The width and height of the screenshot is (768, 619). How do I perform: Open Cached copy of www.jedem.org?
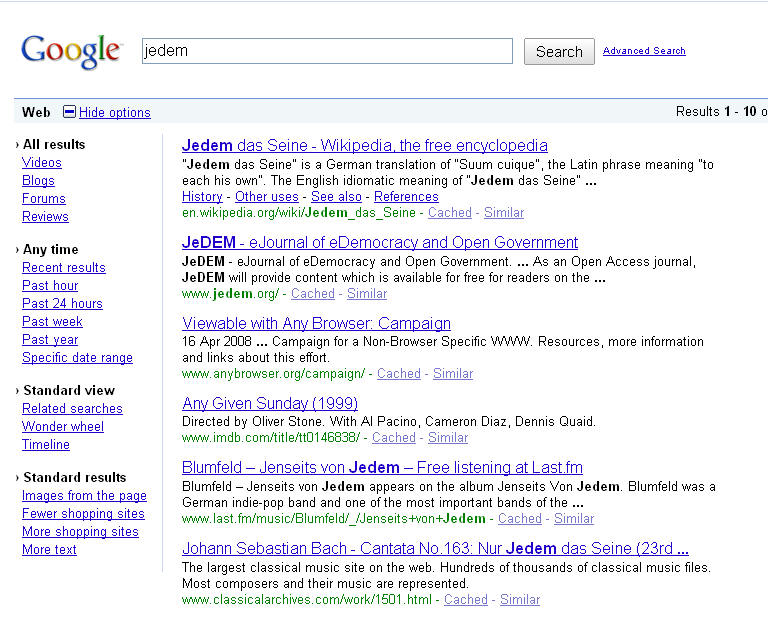click(312, 294)
